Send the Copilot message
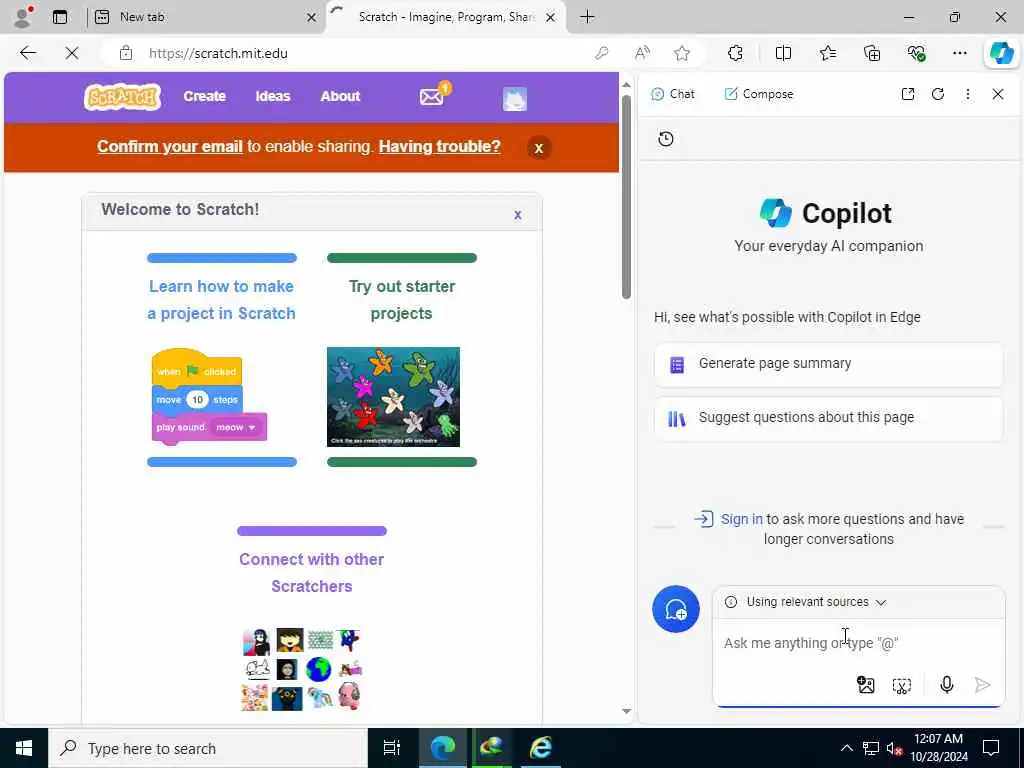 [982, 684]
